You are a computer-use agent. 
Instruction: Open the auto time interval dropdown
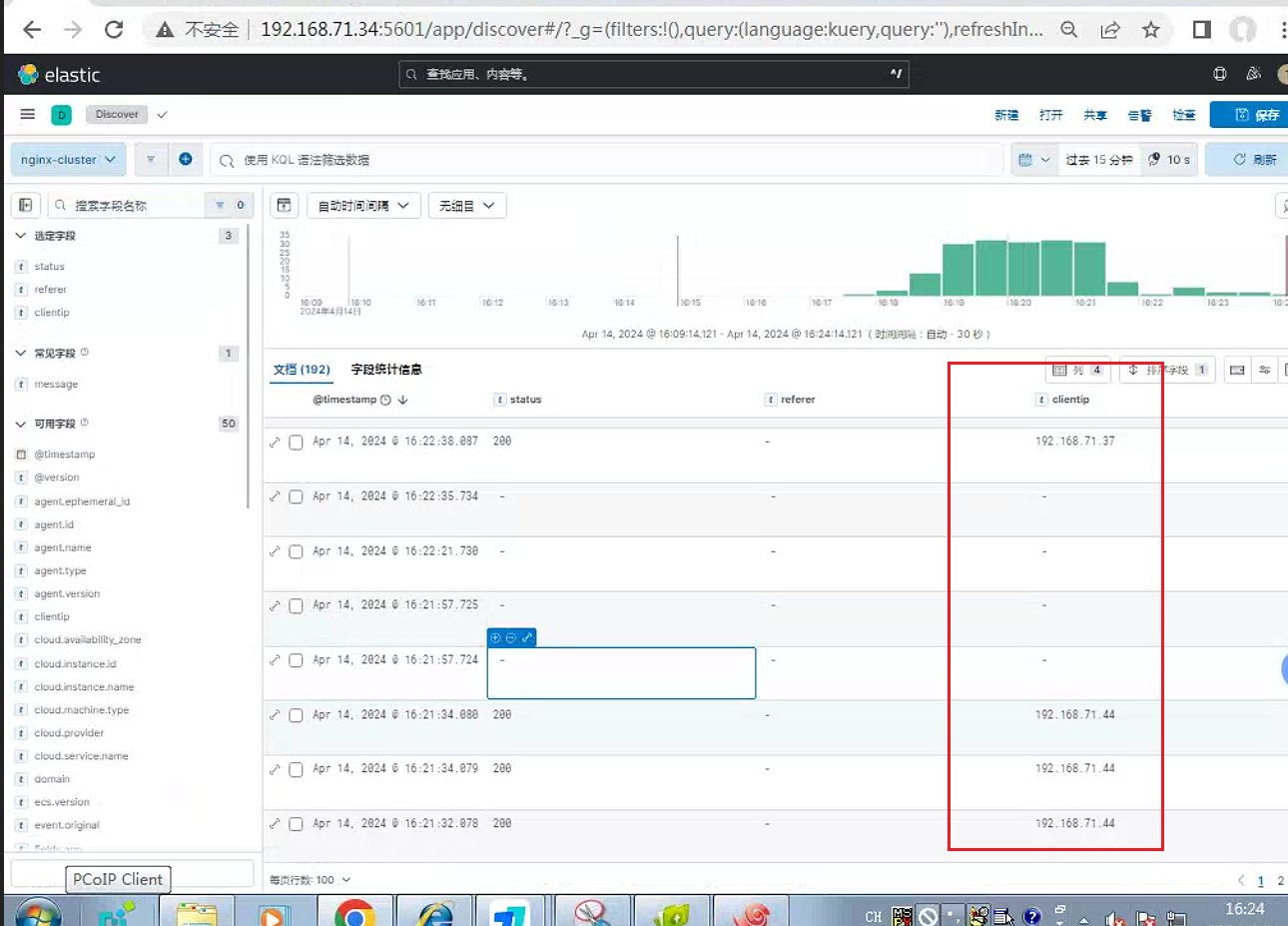pos(364,206)
